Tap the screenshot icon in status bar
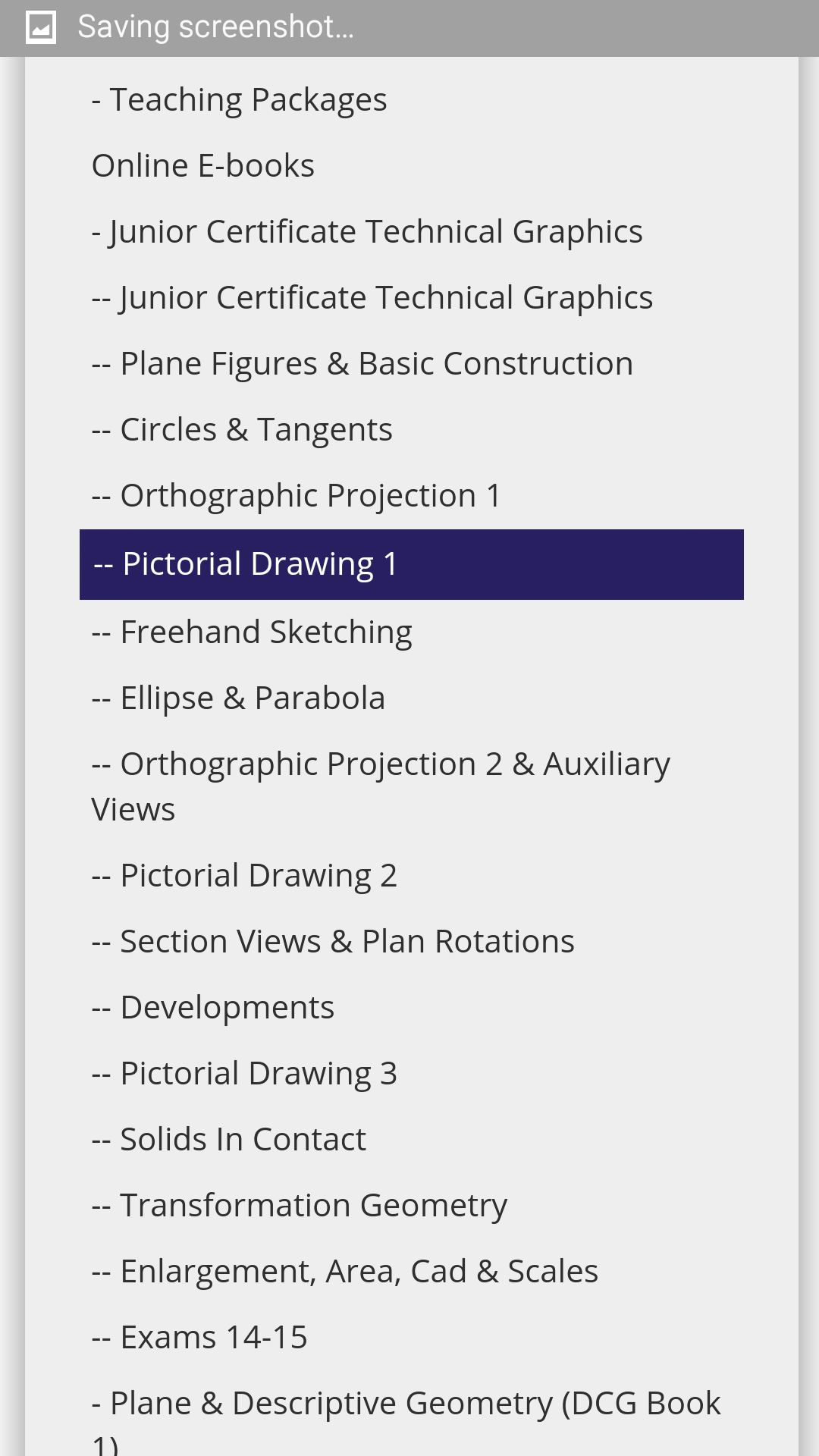Viewport: 819px width, 1456px height. tap(41, 28)
